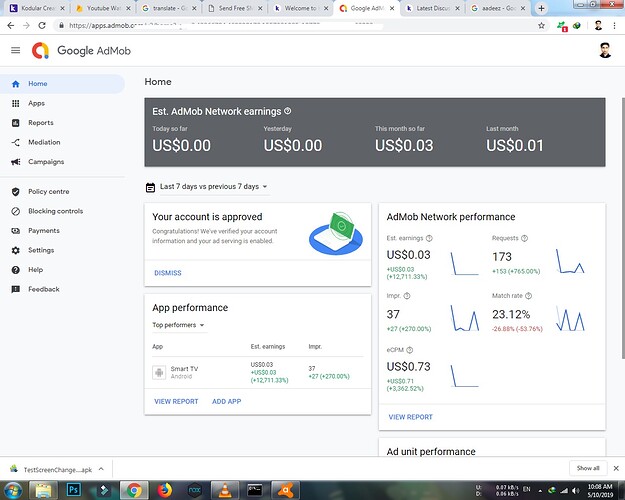The image size is (625, 500).
Task: Open VLC media player from the taskbar
Action: tap(225, 490)
